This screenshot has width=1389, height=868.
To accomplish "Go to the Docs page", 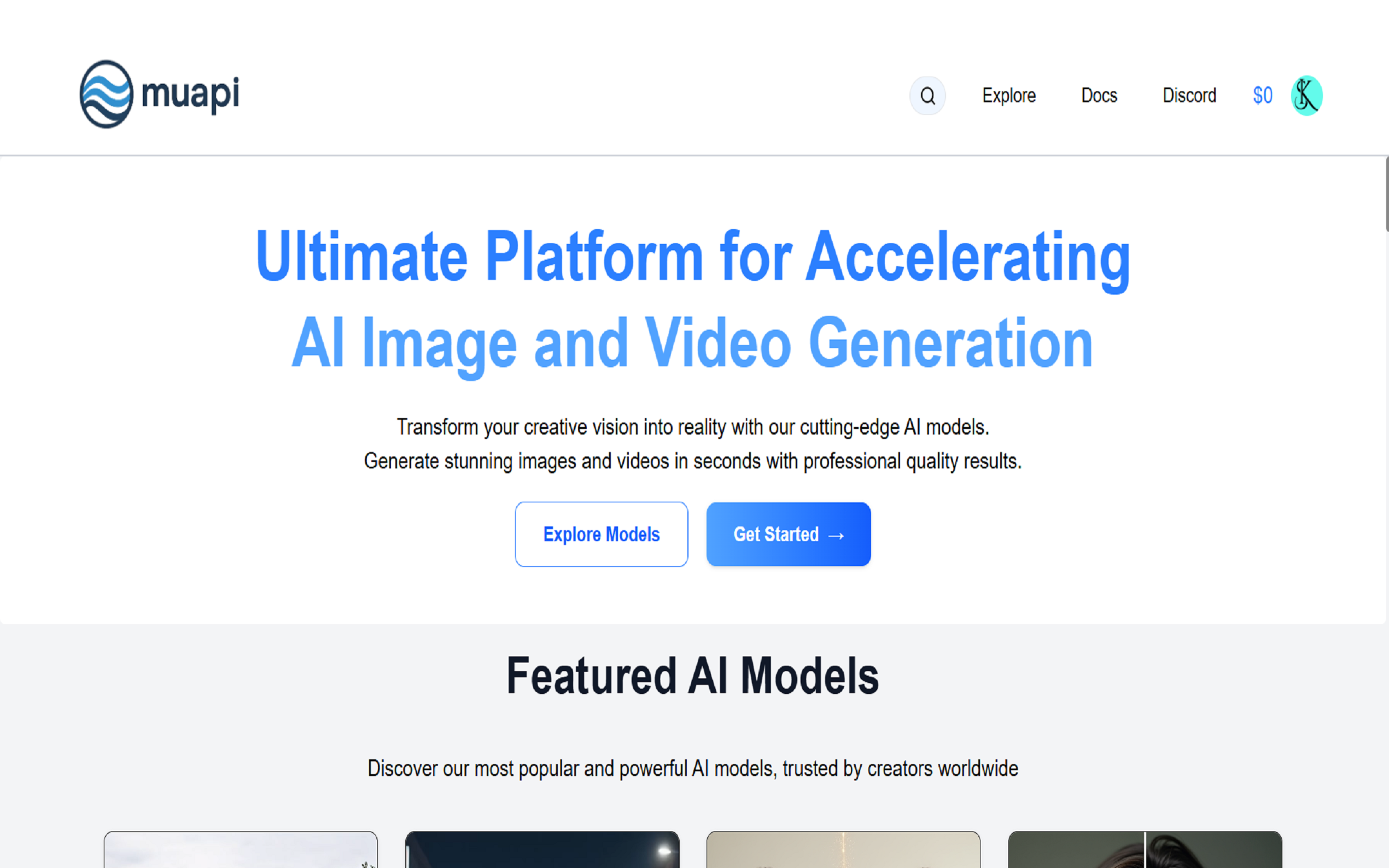I will point(1099,95).
